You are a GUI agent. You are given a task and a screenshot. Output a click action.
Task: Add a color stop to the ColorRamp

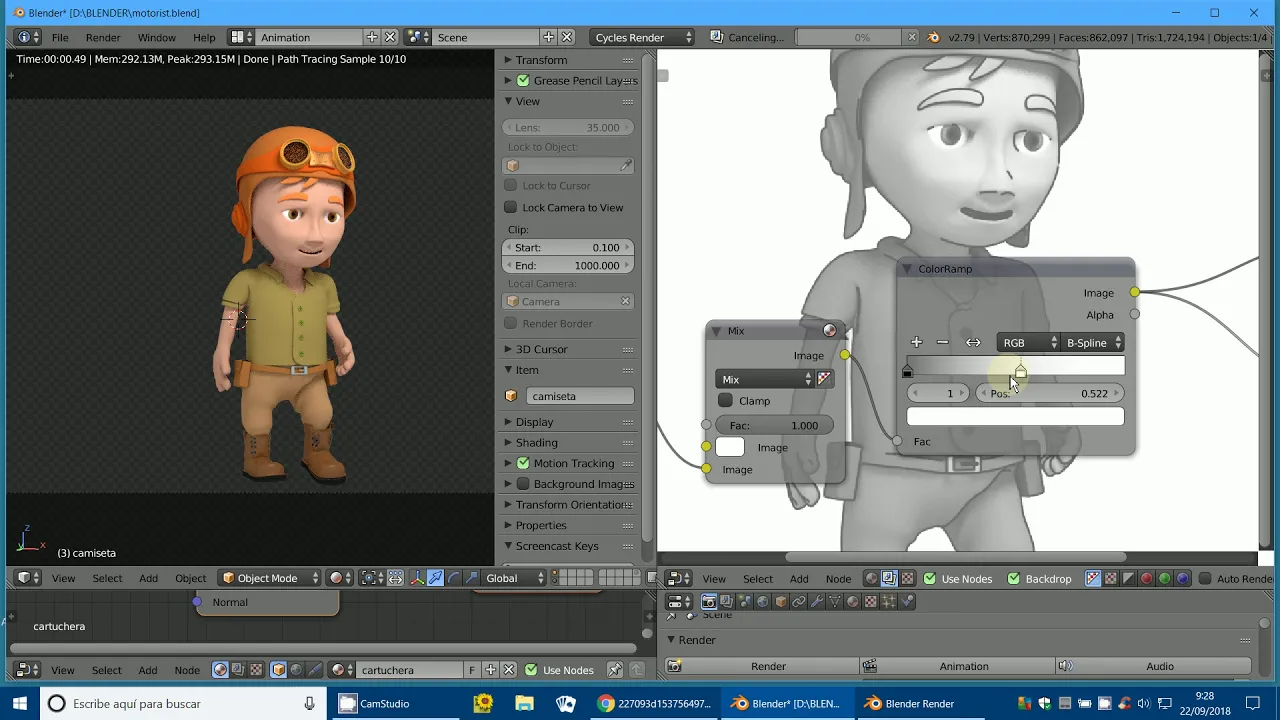[916, 342]
